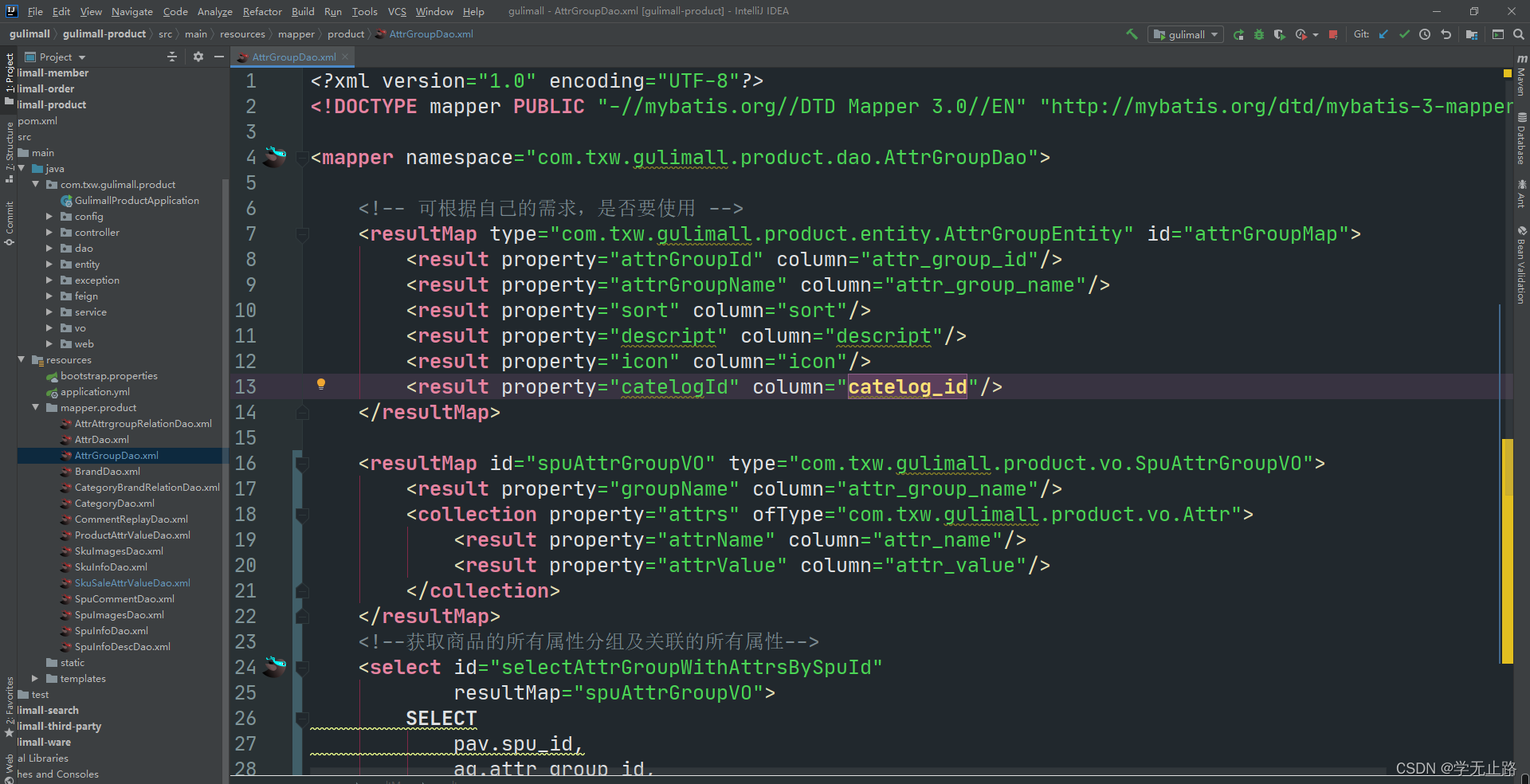1530x784 pixels.
Task: Open the Bean Validation tool window
Action: [x=1521, y=265]
